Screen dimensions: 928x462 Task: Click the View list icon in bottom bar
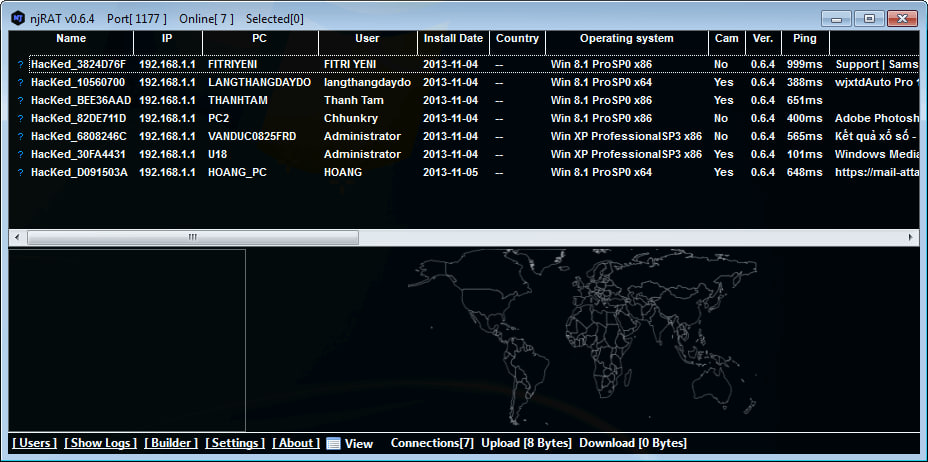click(334, 443)
